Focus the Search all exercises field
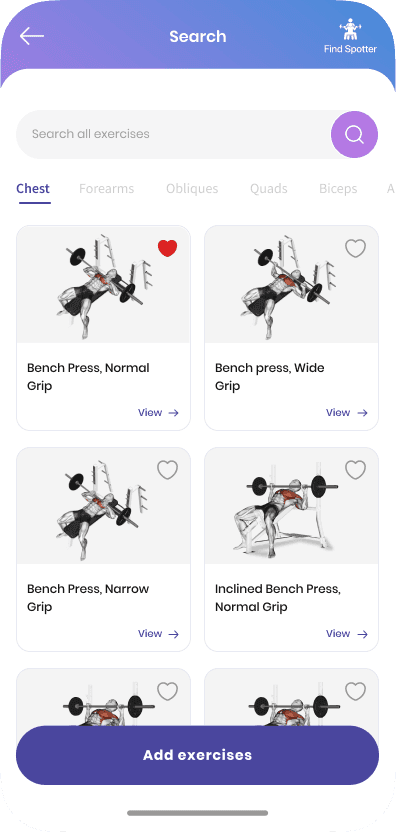396x832 pixels. pyautogui.click(x=174, y=134)
